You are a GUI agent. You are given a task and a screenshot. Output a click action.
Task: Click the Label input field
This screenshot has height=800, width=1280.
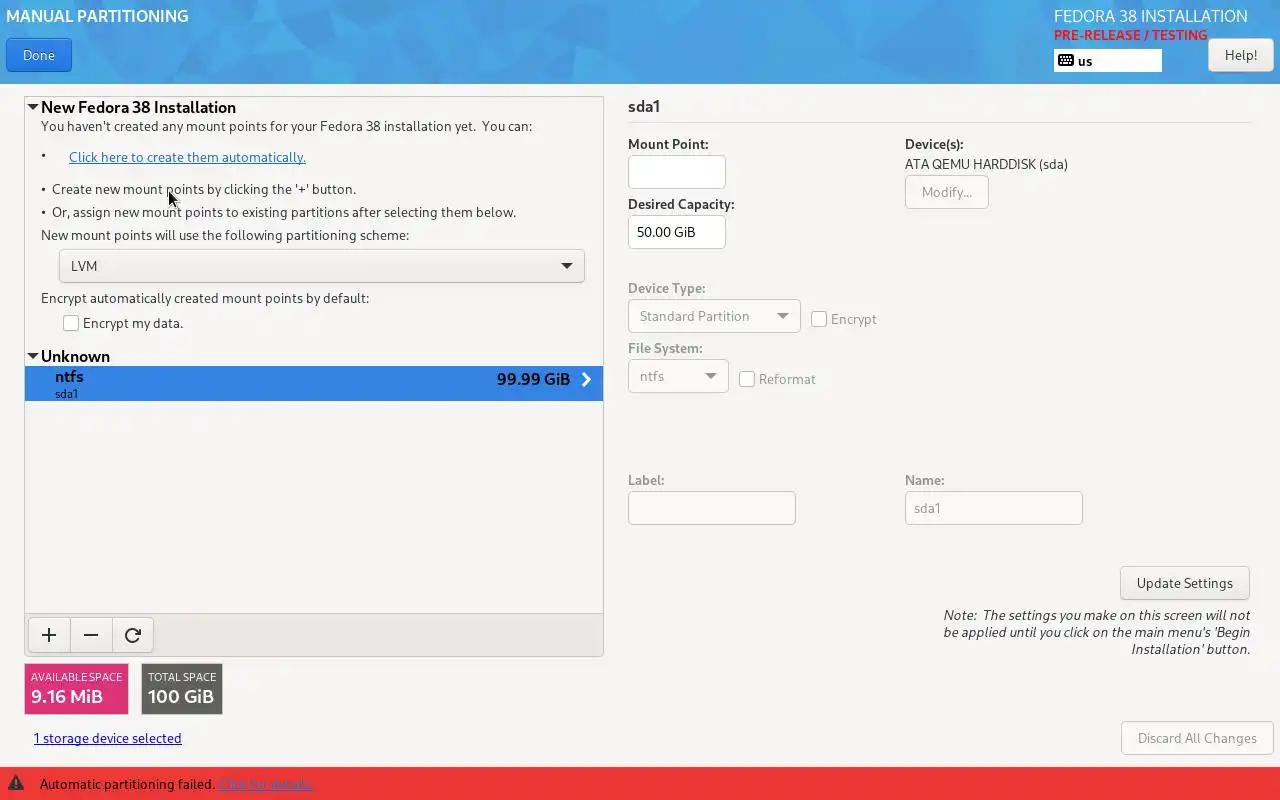(x=712, y=508)
